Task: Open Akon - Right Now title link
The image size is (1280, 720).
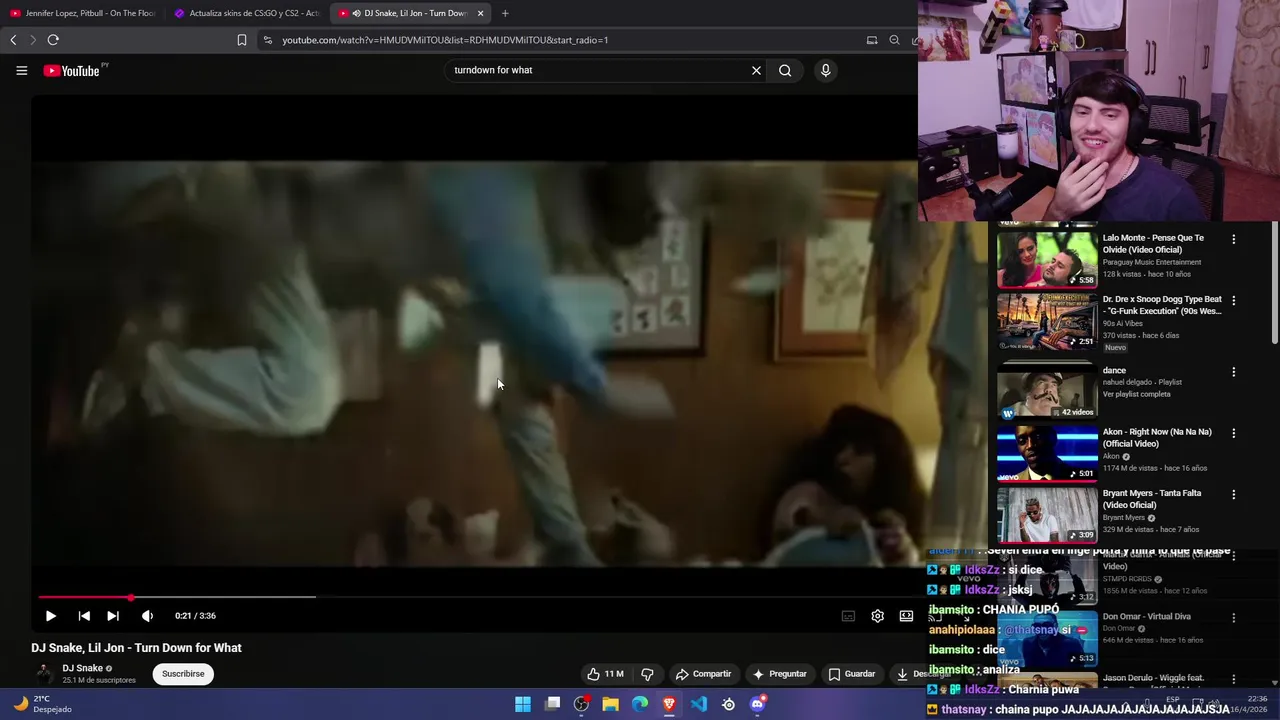Action: point(1157,438)
